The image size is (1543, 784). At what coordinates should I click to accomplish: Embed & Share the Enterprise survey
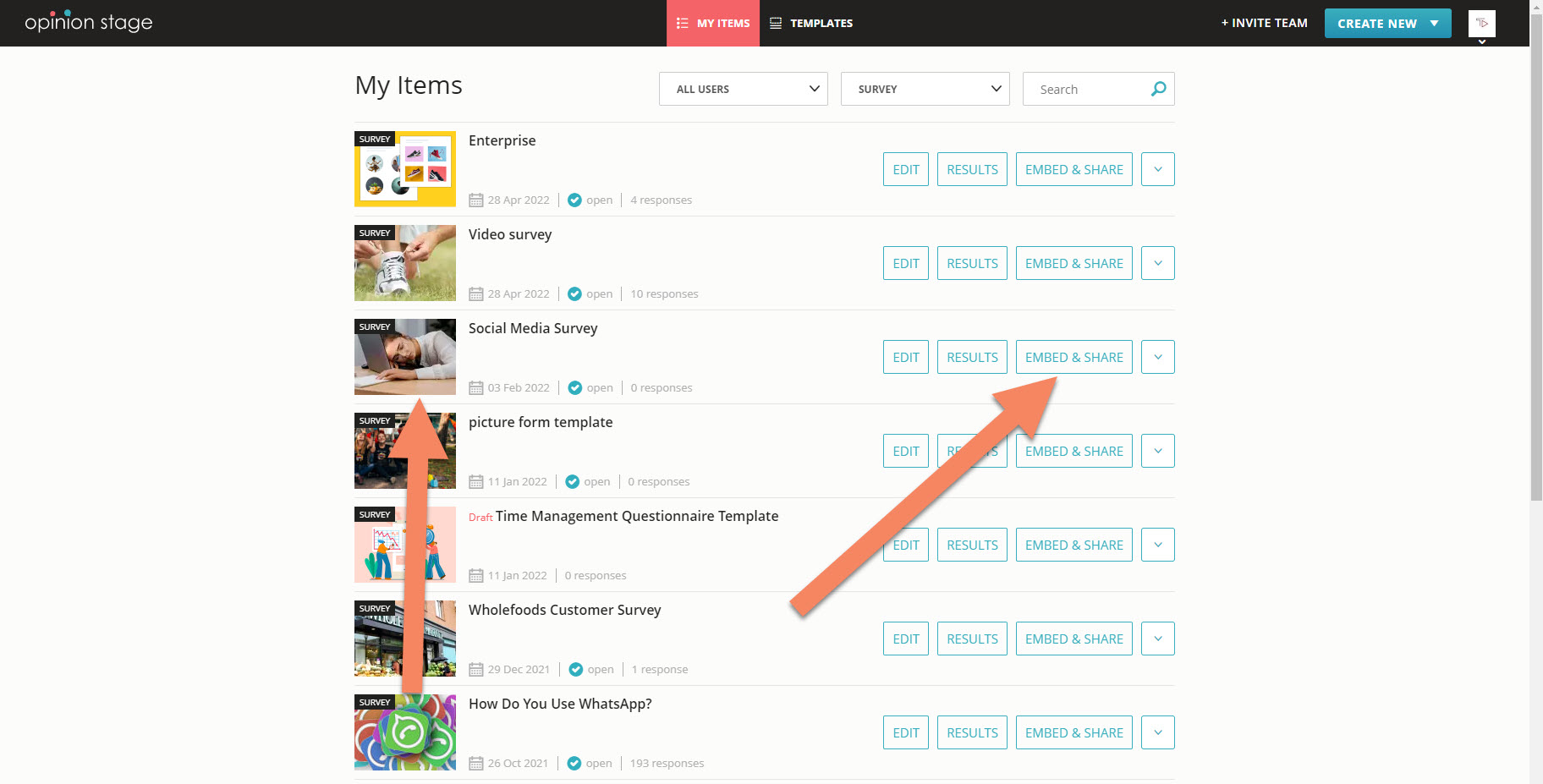[1074, 169]
